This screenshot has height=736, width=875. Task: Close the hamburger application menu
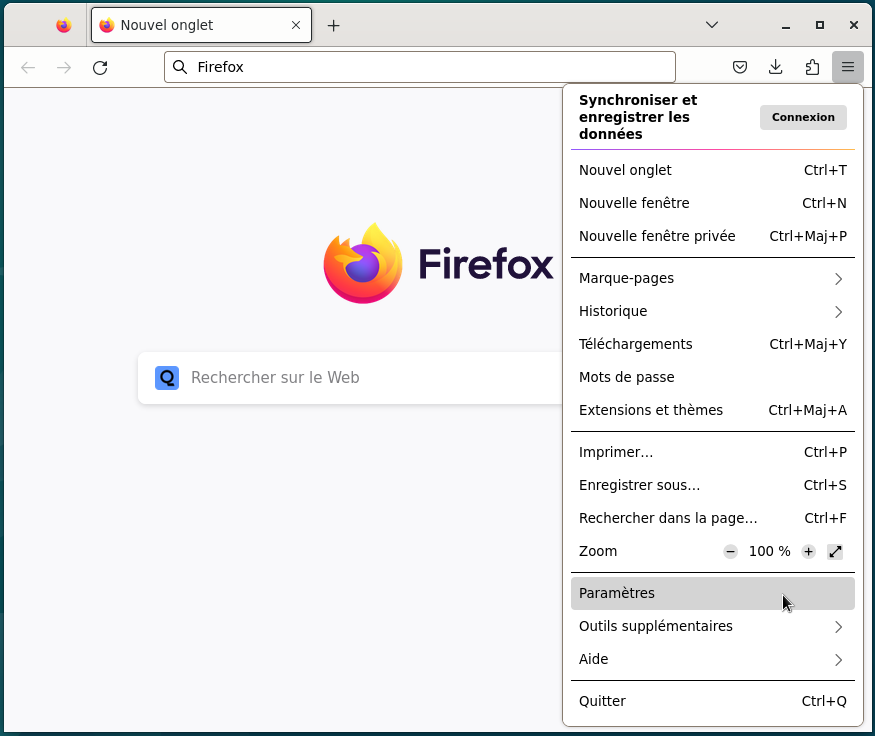tap(848, 67)
